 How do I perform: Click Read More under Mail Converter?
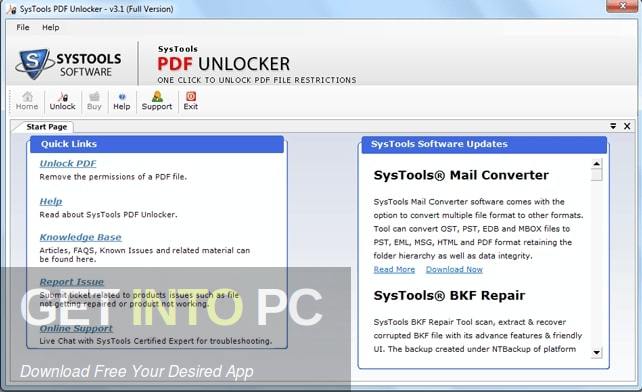pyautogui.click(x=394, y=270)
